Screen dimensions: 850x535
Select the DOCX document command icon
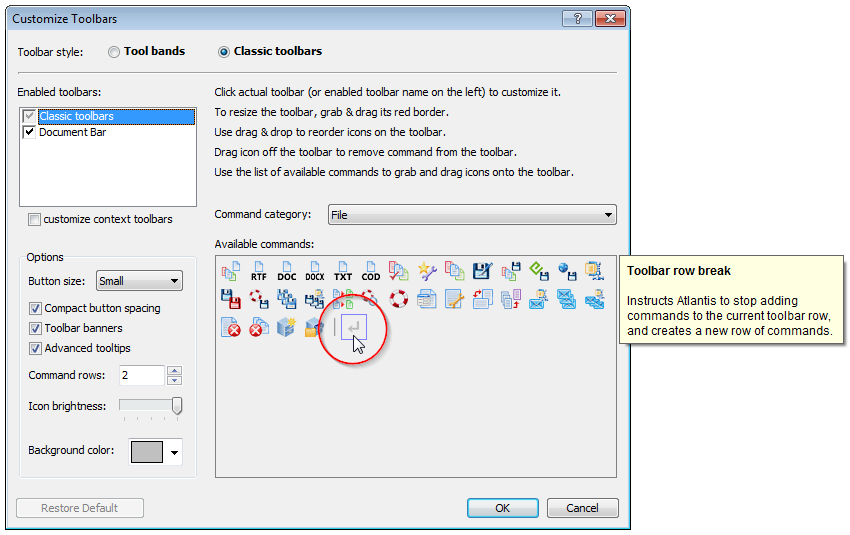tap(314, 270)
